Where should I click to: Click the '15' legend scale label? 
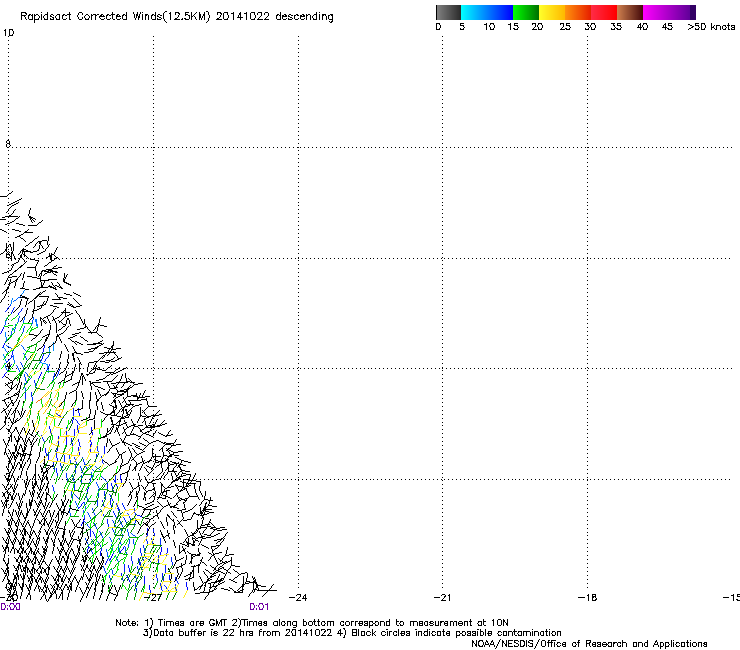(x=513, y=27)
